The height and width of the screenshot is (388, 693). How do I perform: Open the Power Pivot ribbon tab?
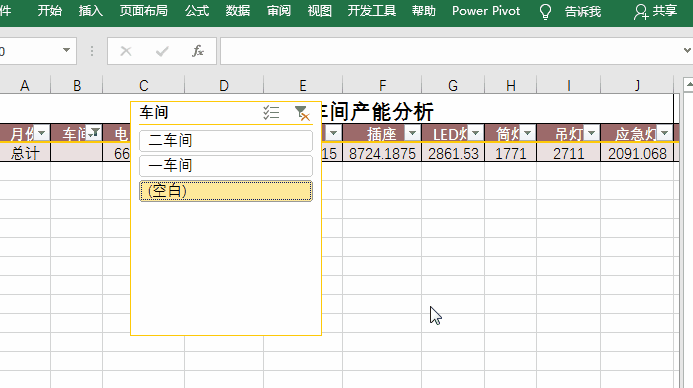click(x=486, y=11)
